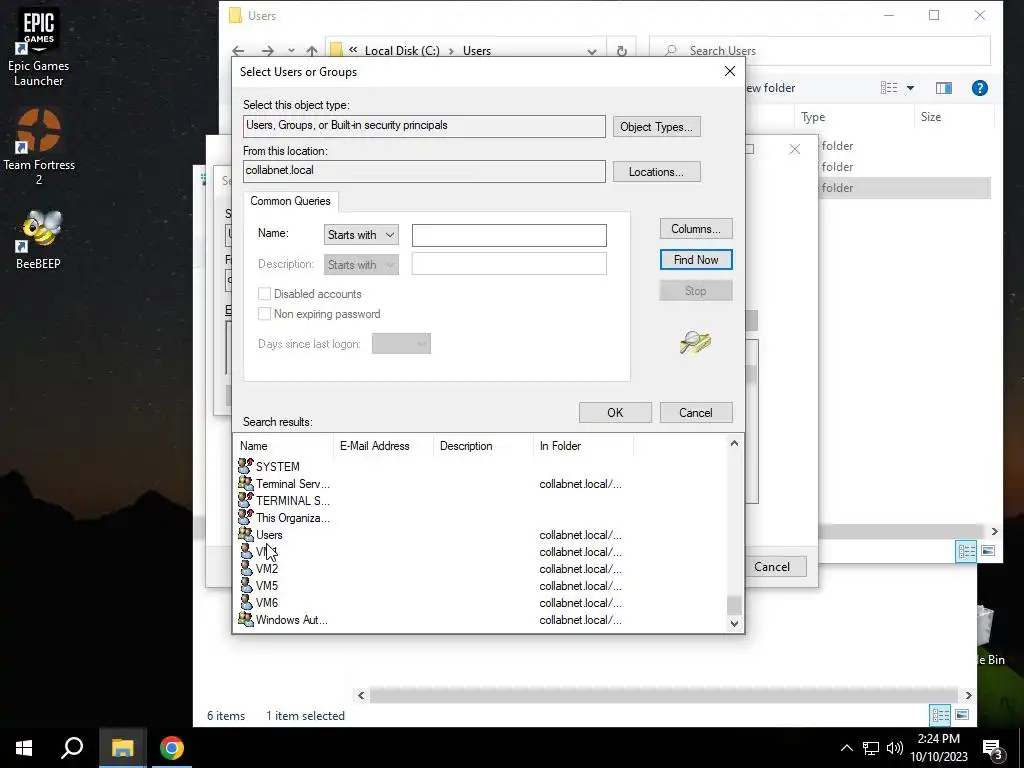
Task: Click Cancel in background permissions dialog
Action: pos(772,567)
